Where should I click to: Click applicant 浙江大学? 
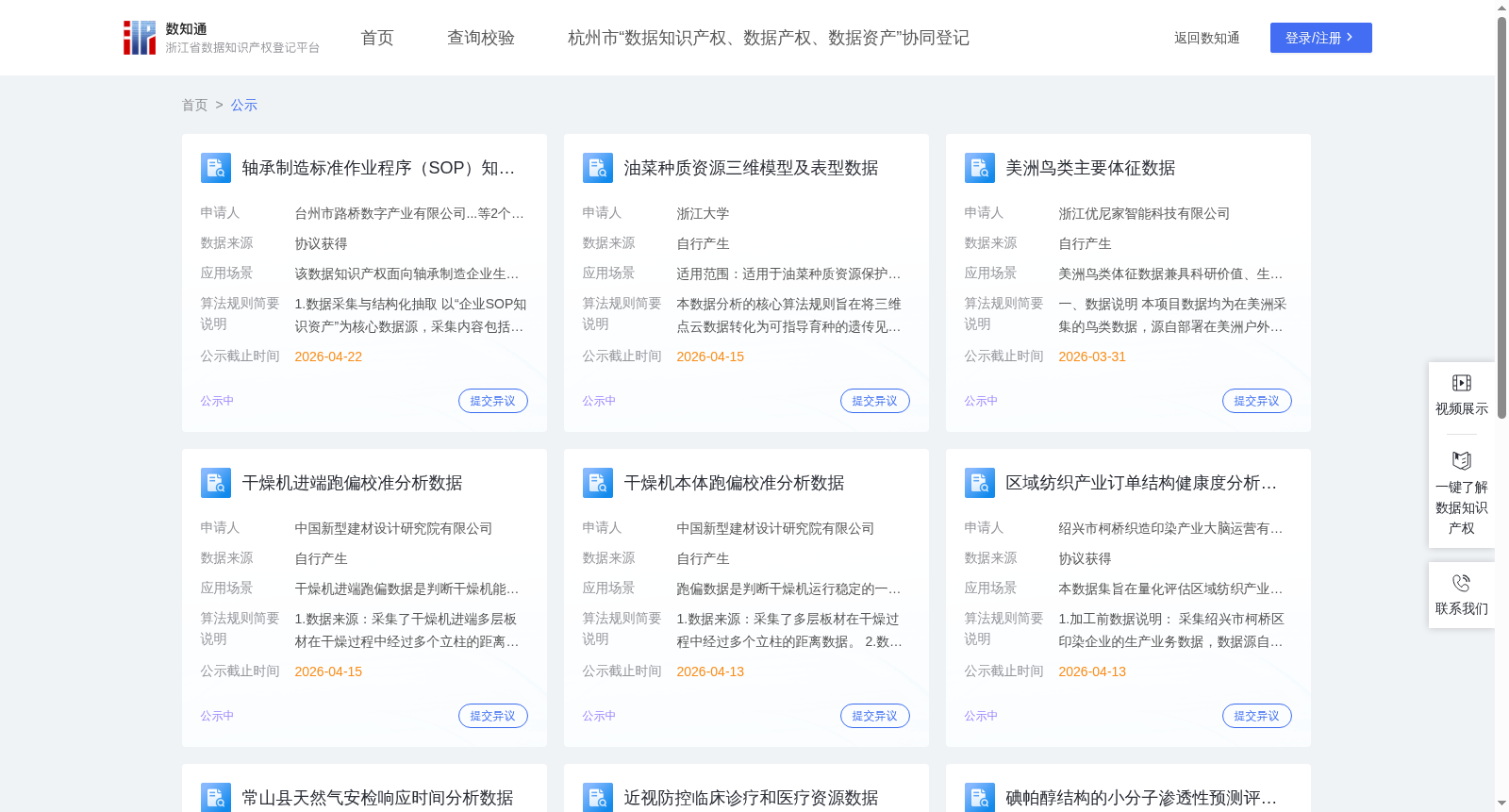coord(703,214)
